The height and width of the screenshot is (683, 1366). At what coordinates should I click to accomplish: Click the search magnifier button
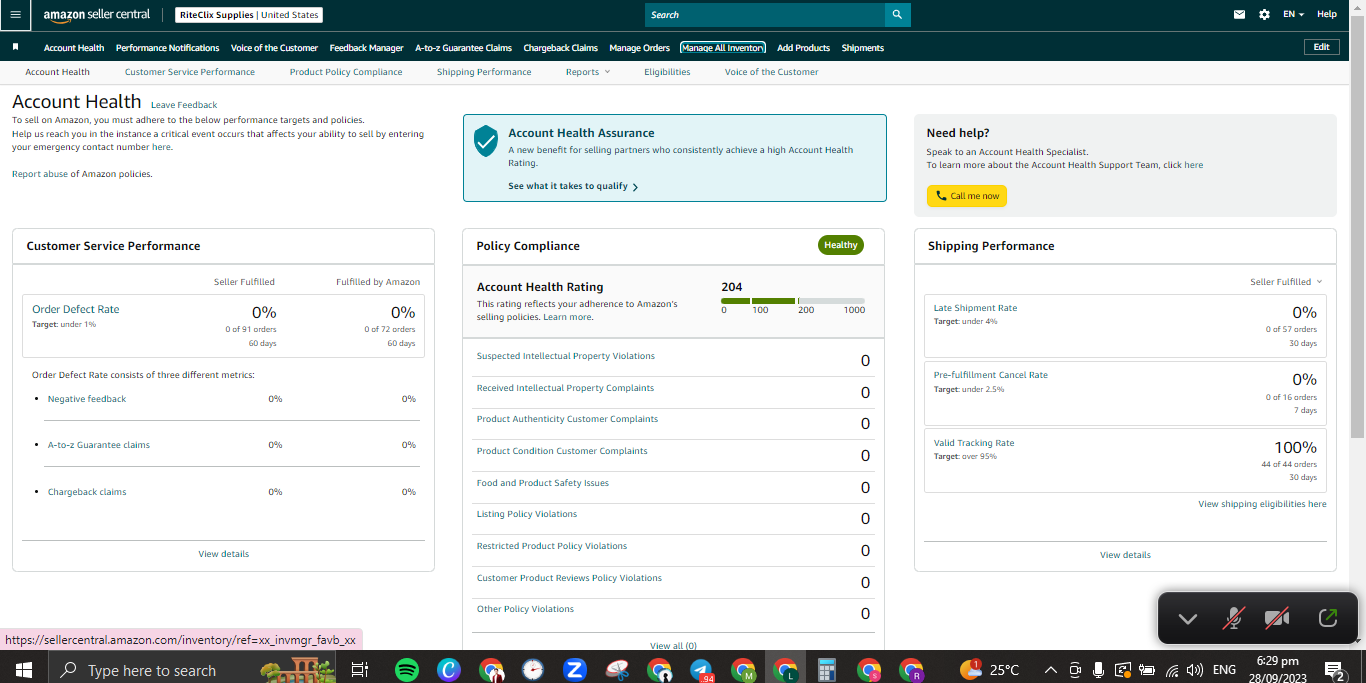tap(897, 15)
